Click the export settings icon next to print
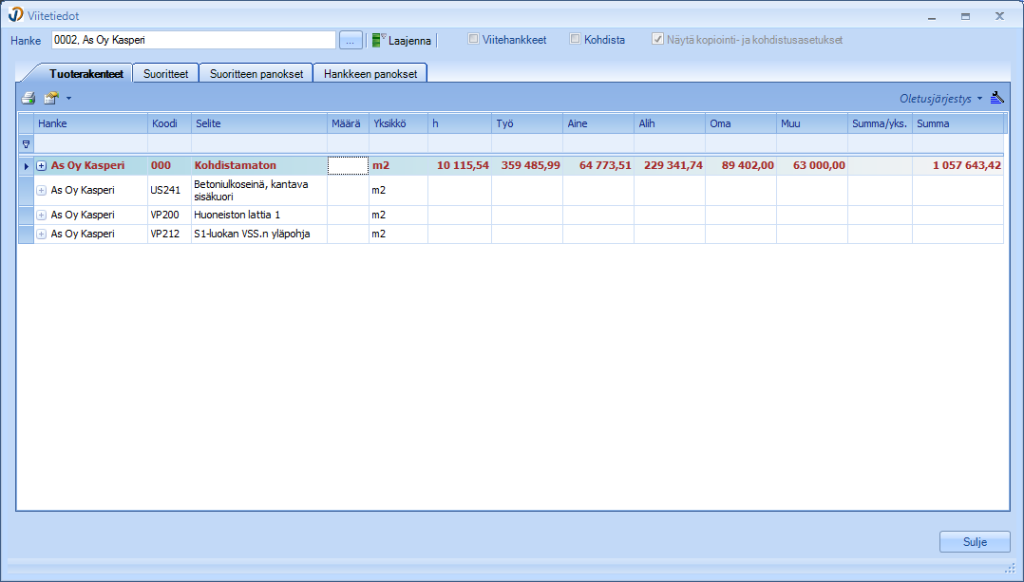 tap(51, 98)
